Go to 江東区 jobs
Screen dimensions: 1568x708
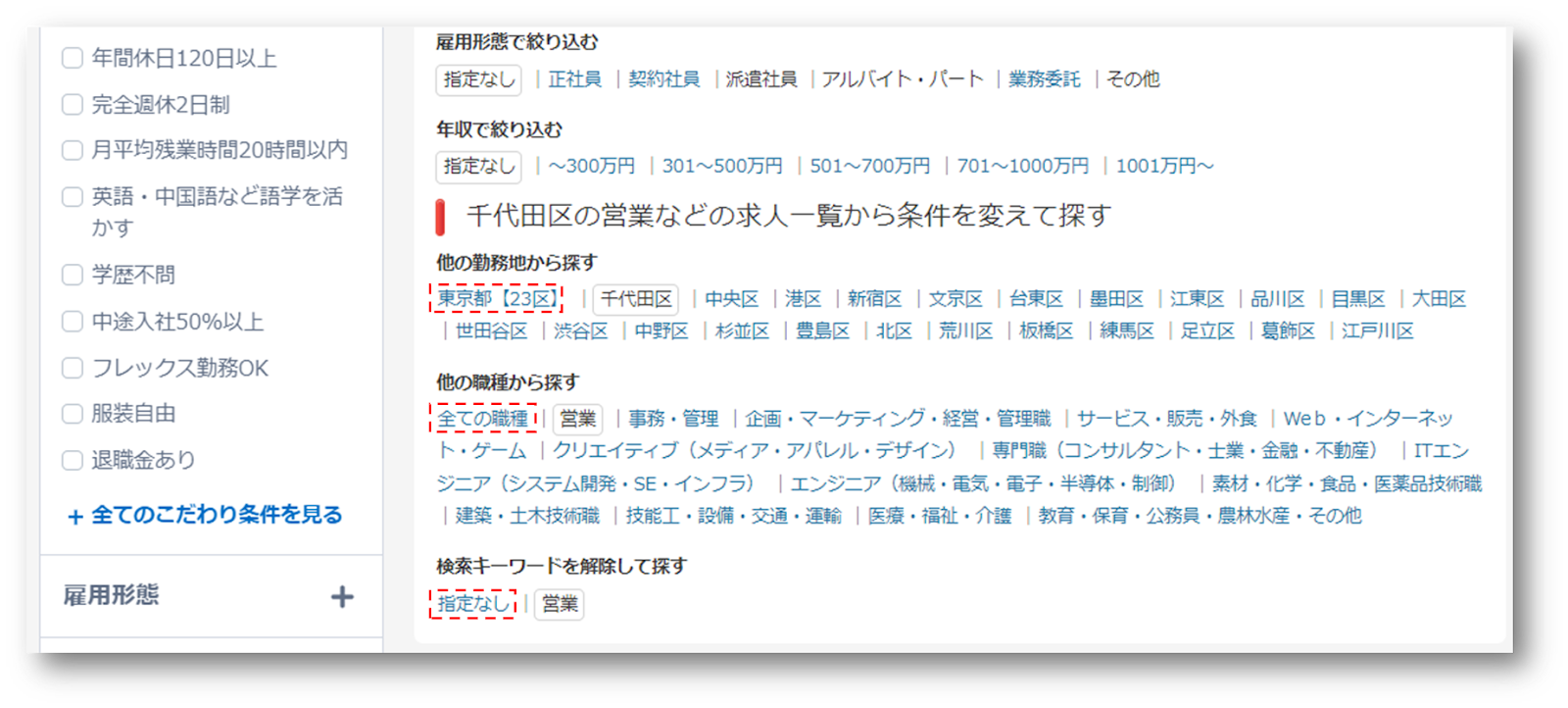[1197, 299]
